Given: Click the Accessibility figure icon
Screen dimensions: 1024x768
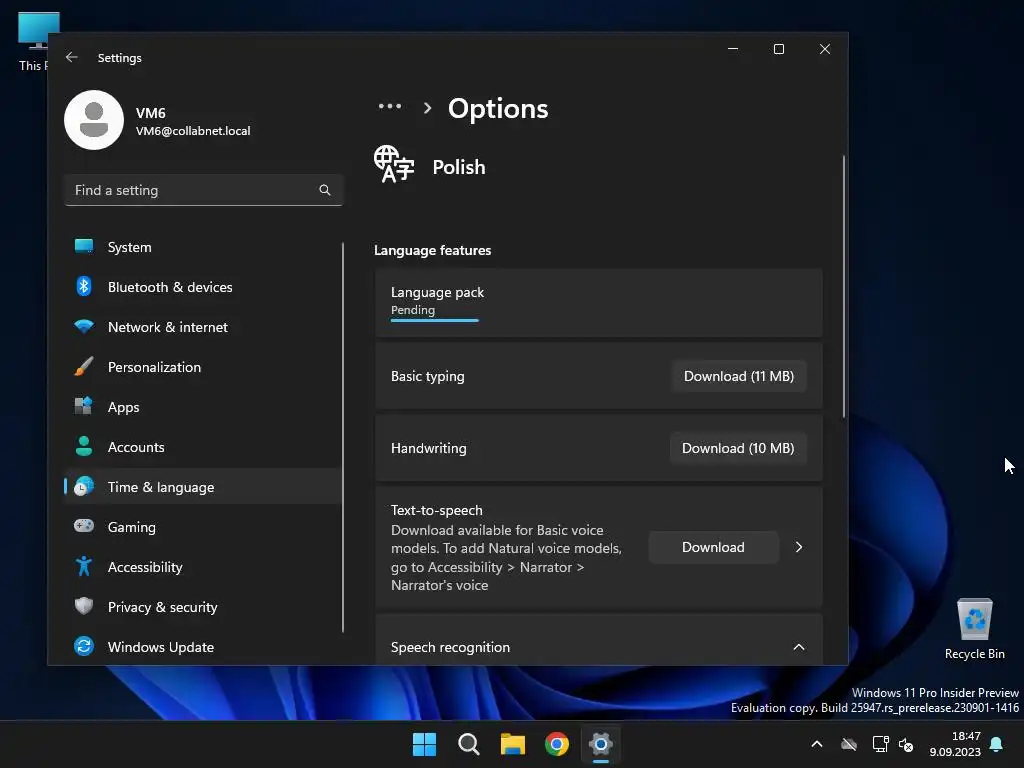Looking at the screenshot, I should (84, 566).
